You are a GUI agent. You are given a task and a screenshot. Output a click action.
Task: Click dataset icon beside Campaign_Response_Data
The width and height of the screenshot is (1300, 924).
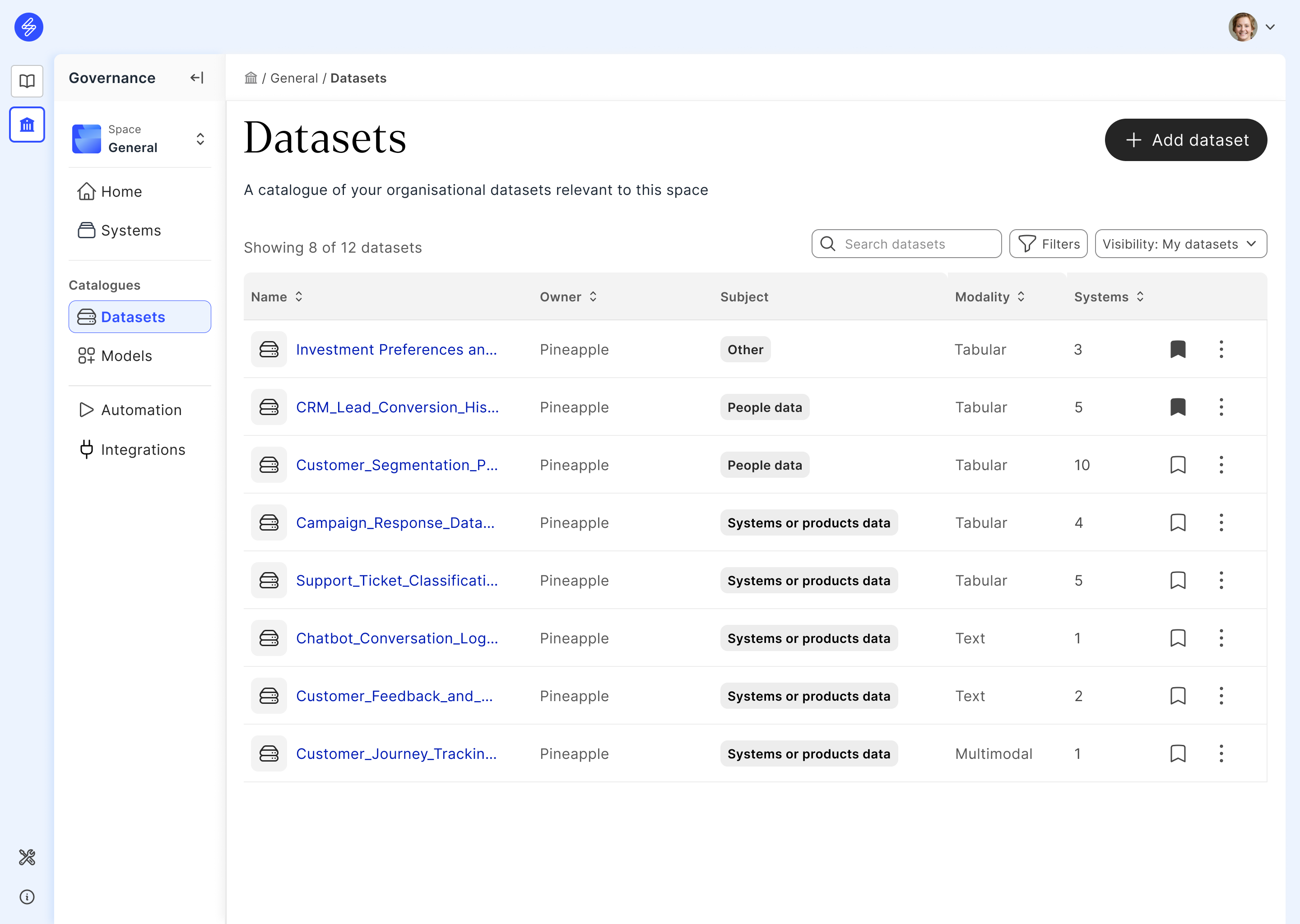click(x=269, y=523)
